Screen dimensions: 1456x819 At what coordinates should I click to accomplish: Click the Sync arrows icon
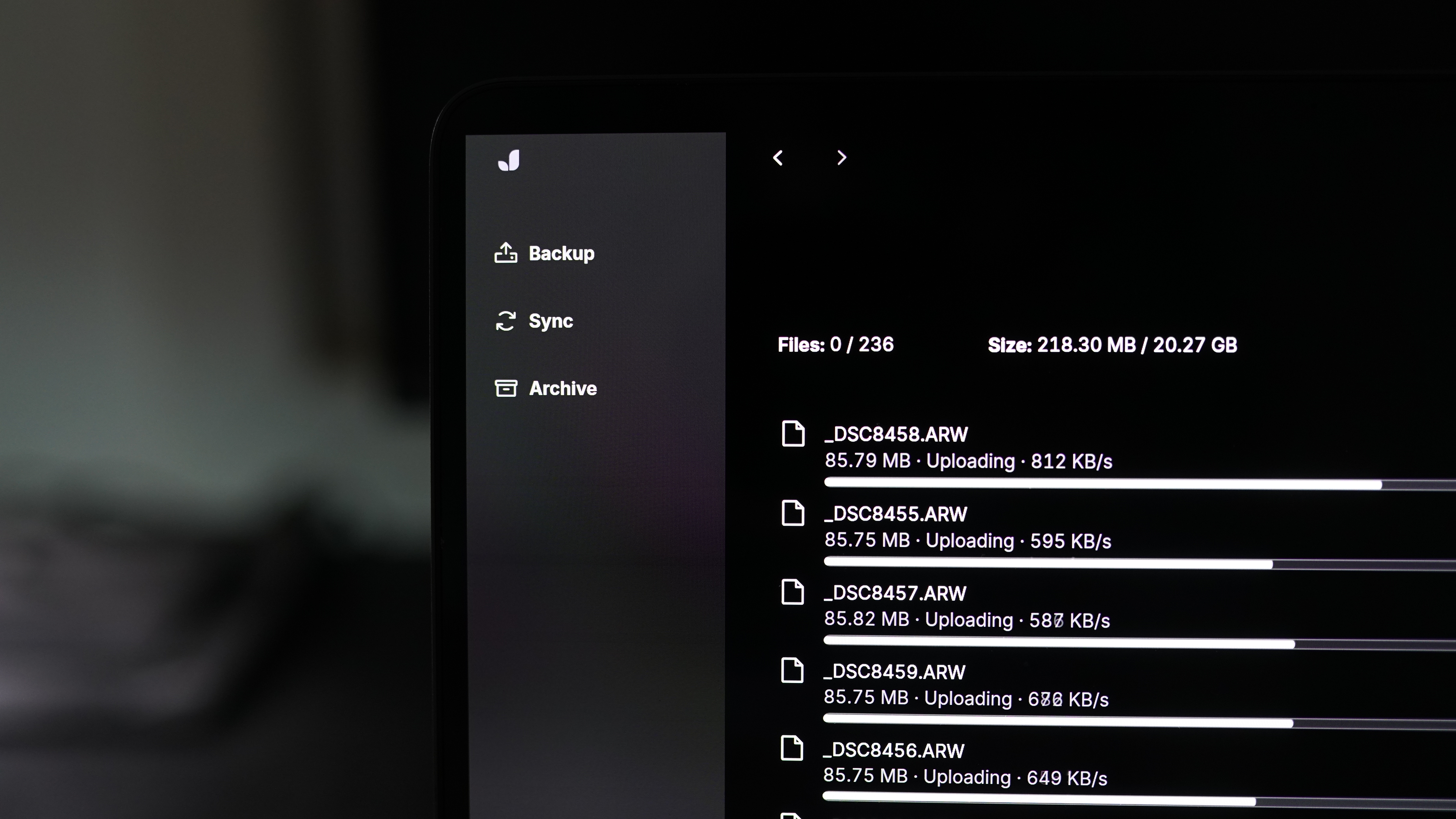click(506, 321)
